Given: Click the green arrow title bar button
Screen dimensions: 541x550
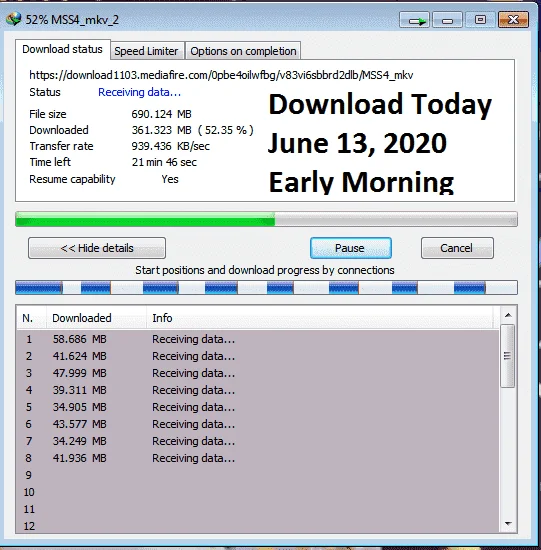Looking at the screenshot, I should coord(414,20).
